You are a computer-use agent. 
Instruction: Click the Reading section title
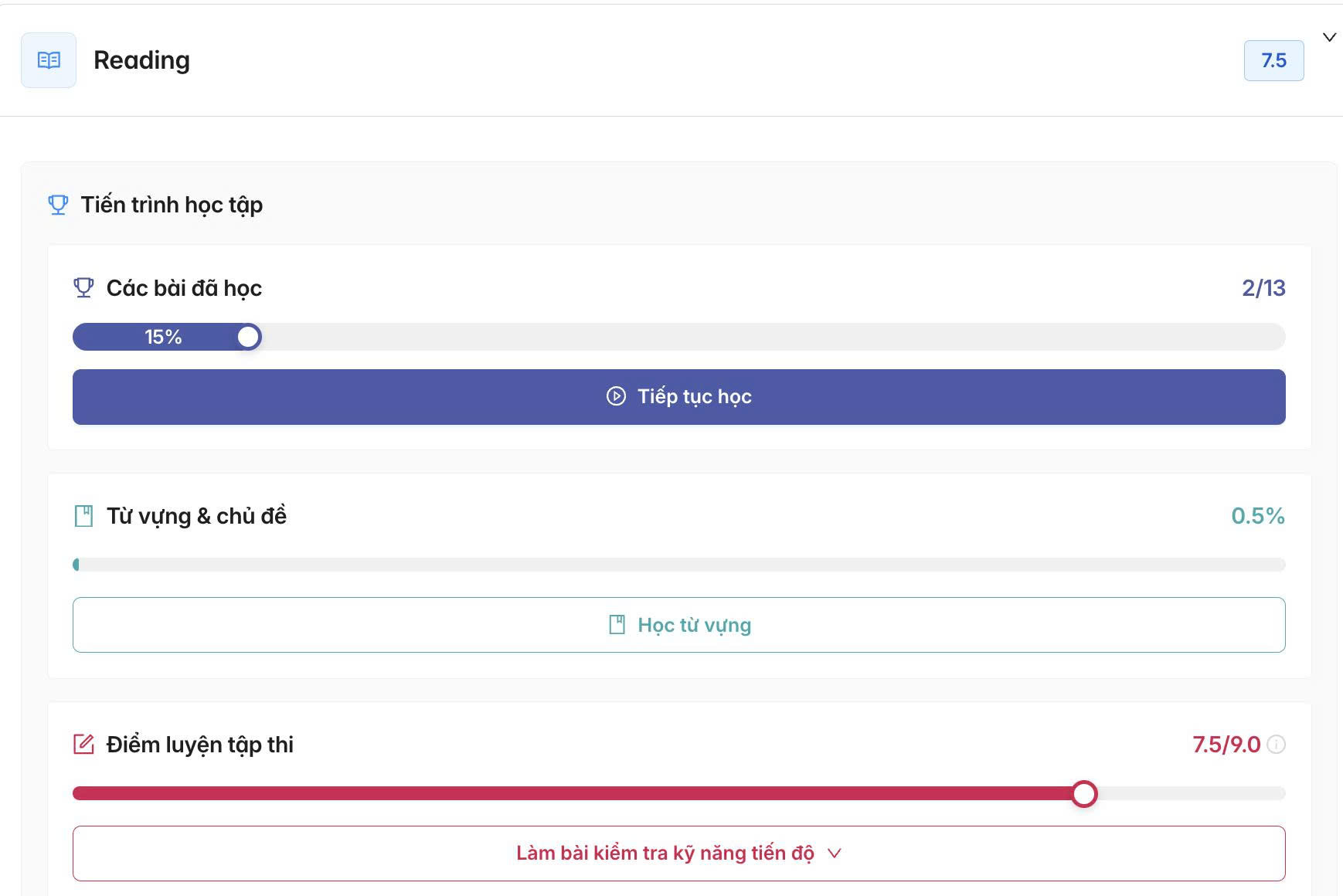click(141, 60)
